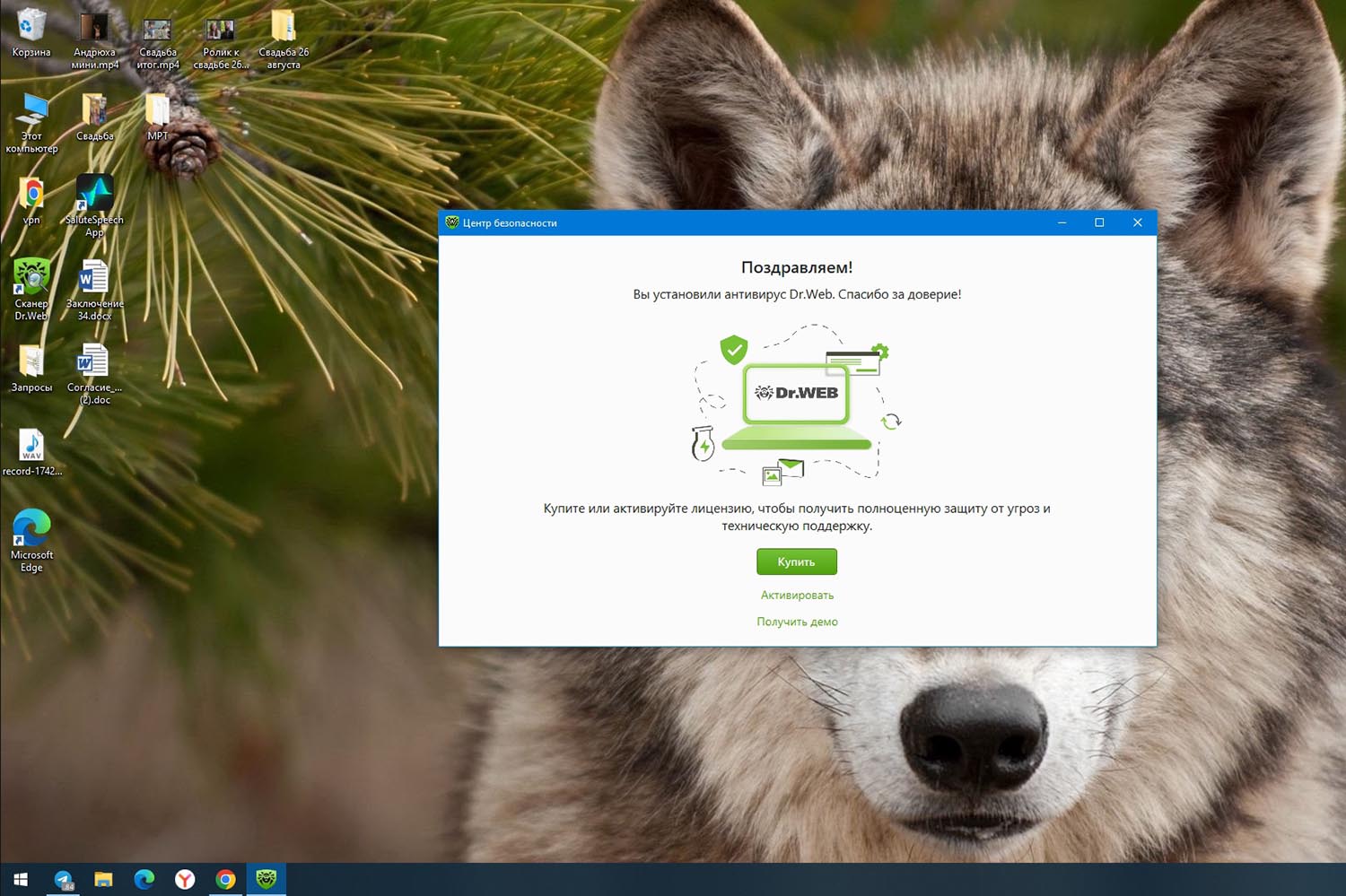Image resolution: width=1346 pixels, height=896 pixels.
Task: Click the Dr.Web taskbar icon
Action: click(x=267, y=879)
